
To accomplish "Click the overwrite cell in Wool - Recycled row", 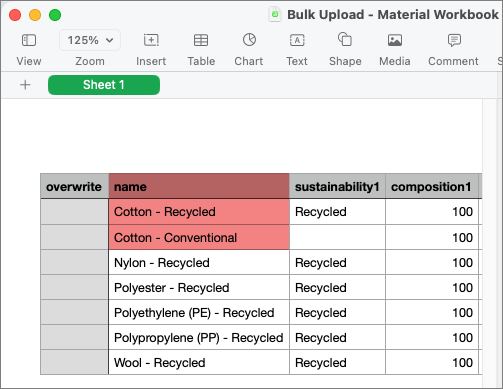I will [75, 362].
